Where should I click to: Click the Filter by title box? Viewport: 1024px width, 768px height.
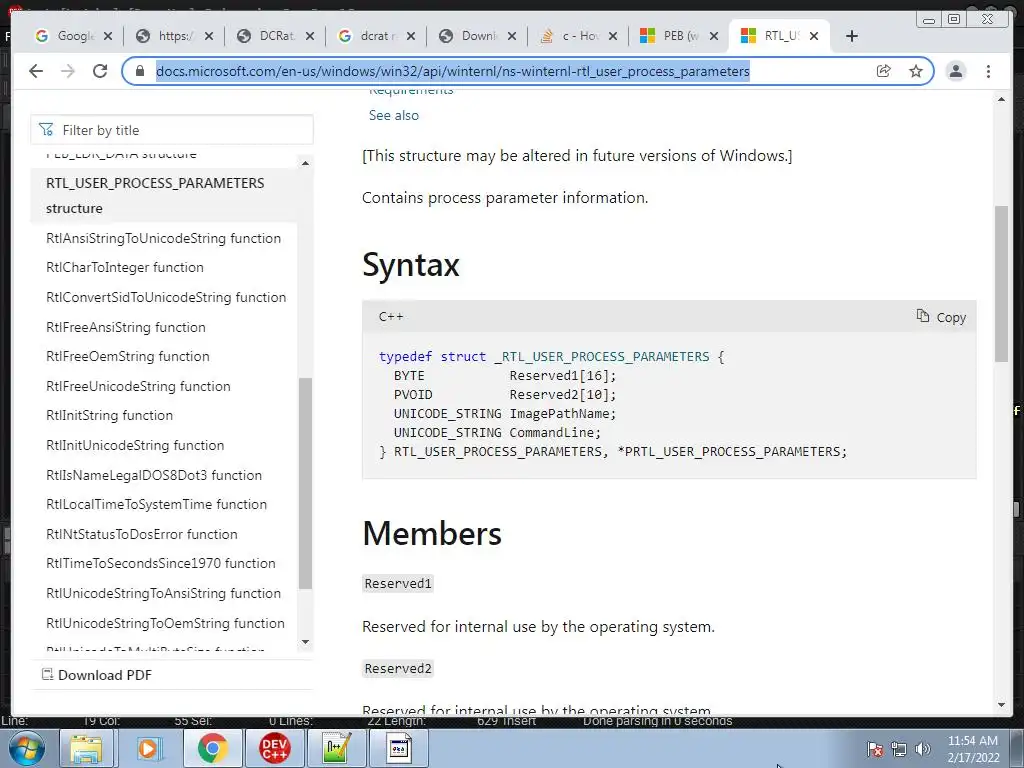pos(172,130)
